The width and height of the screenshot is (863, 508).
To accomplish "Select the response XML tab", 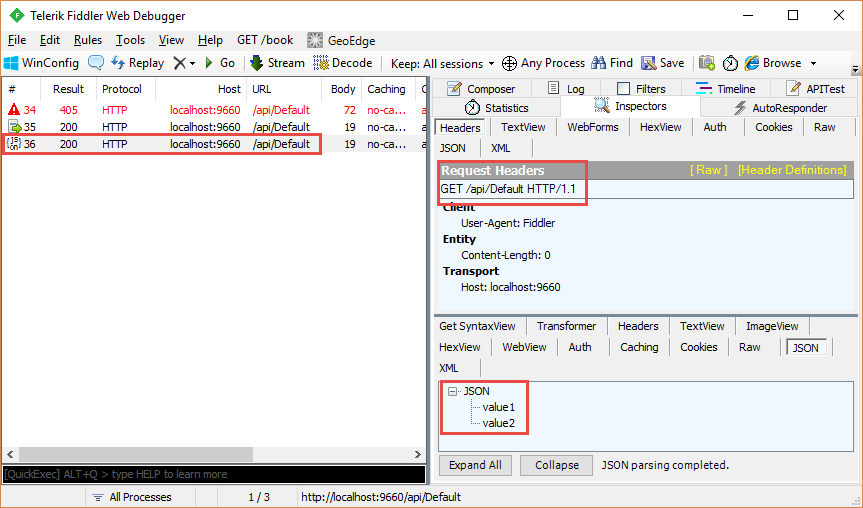I will pyautogui.click(x=449, y=368).
